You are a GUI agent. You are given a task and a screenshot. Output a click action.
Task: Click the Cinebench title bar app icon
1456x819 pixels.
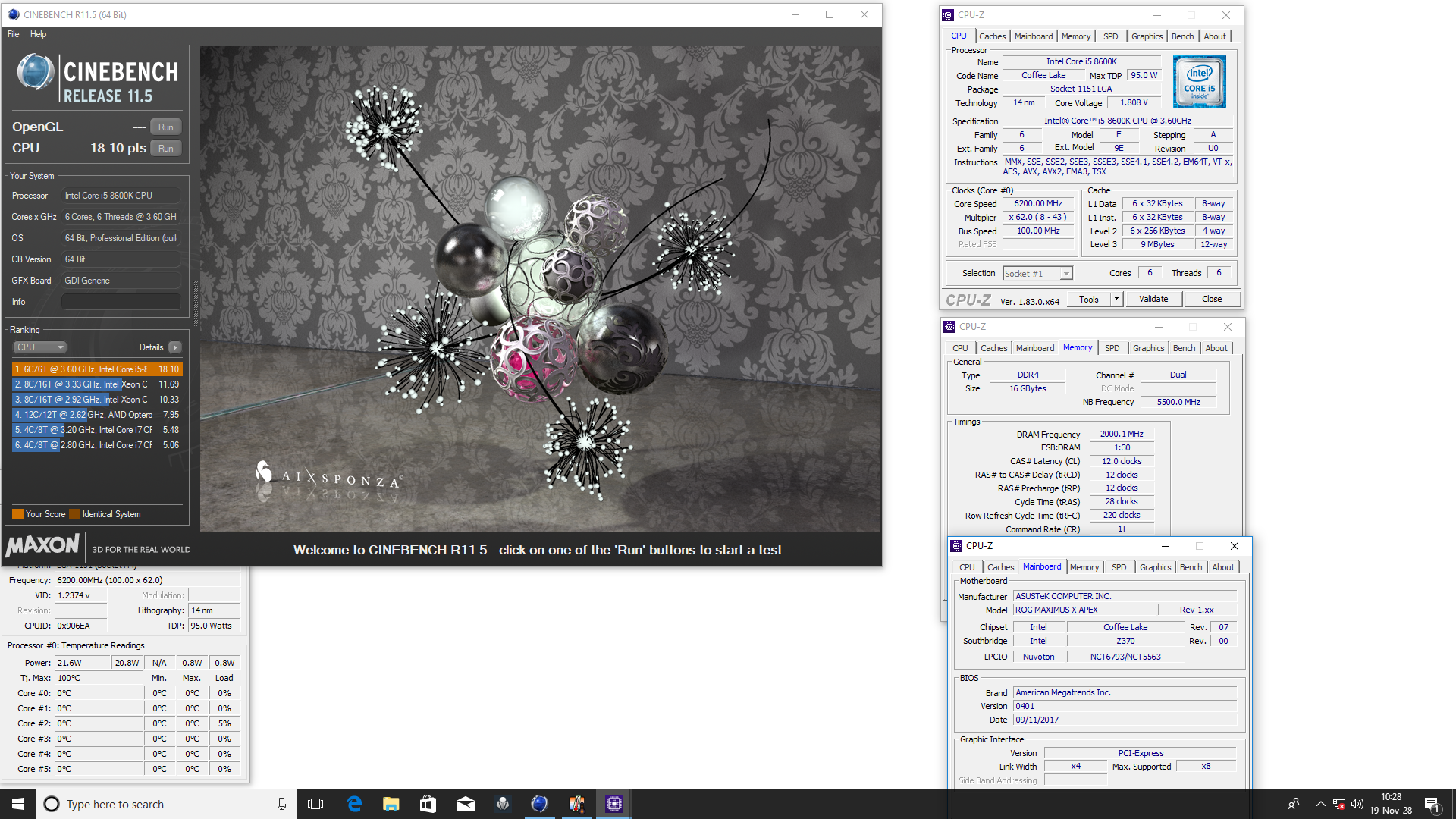point(13,14)
